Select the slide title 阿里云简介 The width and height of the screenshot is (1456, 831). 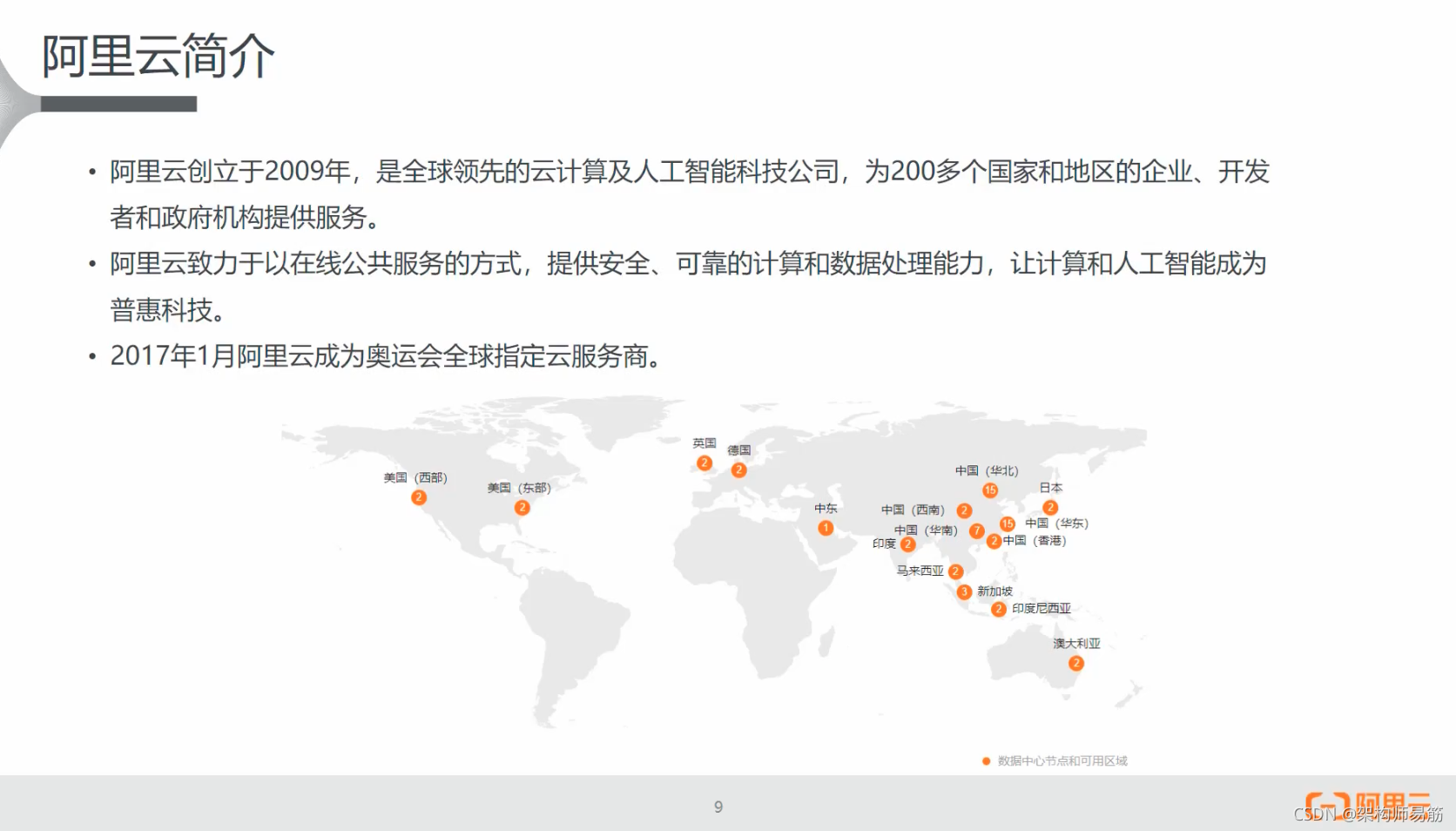click(158, 56)
